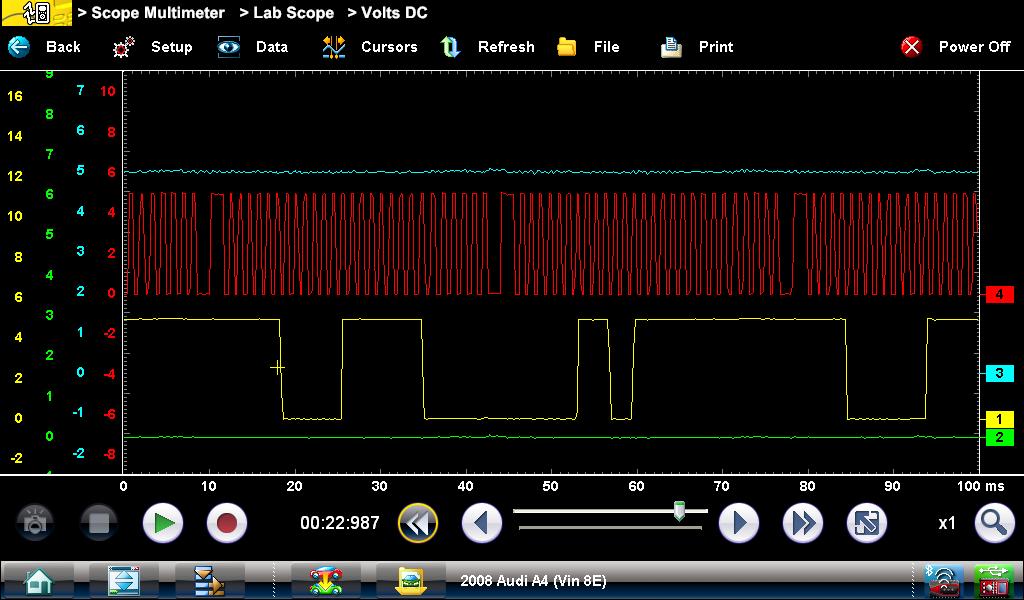Image resolution: width=1024 pixels, height=600 pixels.
Task: Step forward one frame with the right arrow
Action: tap(739, 523)
